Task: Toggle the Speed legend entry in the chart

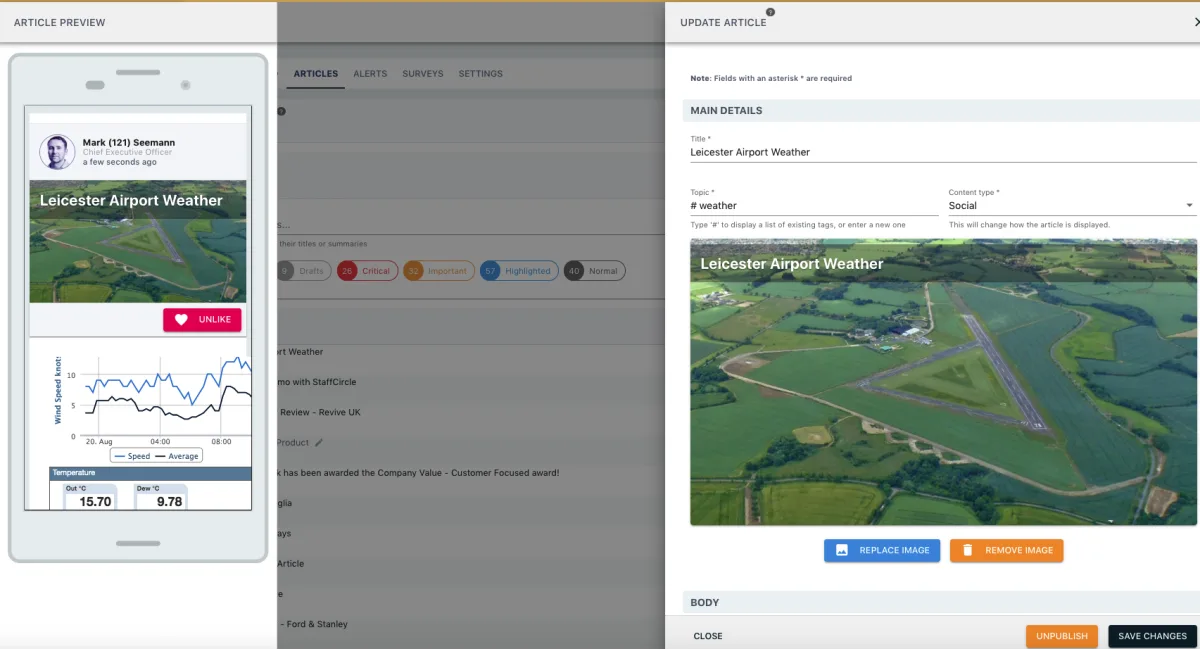Action: click(132, 456)
